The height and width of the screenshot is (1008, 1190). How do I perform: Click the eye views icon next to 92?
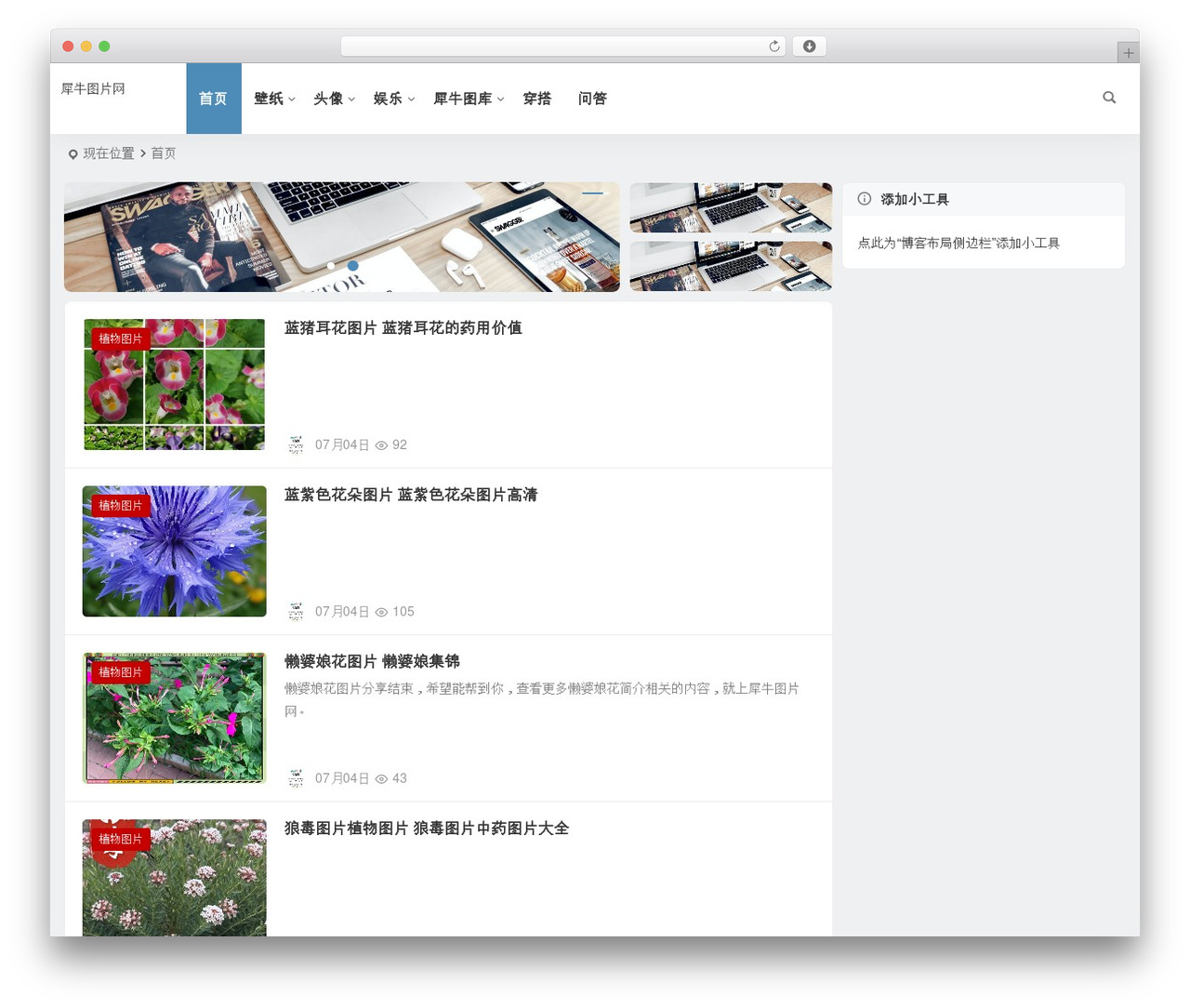[381, 445]
